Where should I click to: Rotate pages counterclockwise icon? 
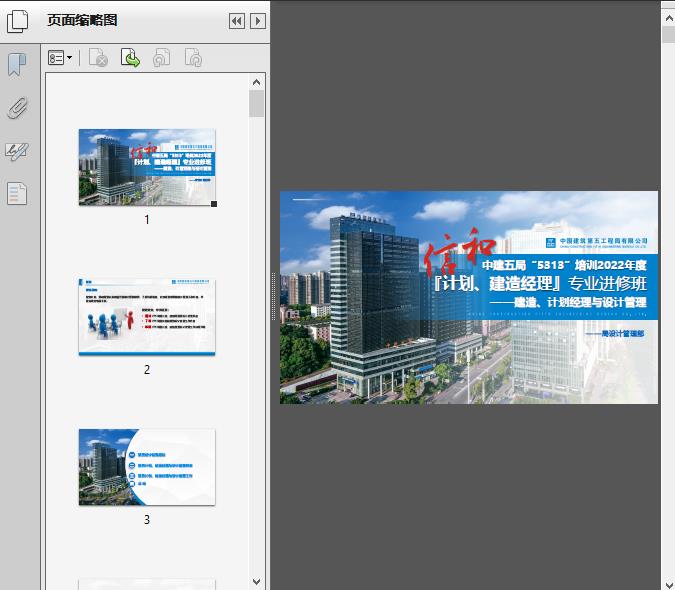[x=161, y=58]
